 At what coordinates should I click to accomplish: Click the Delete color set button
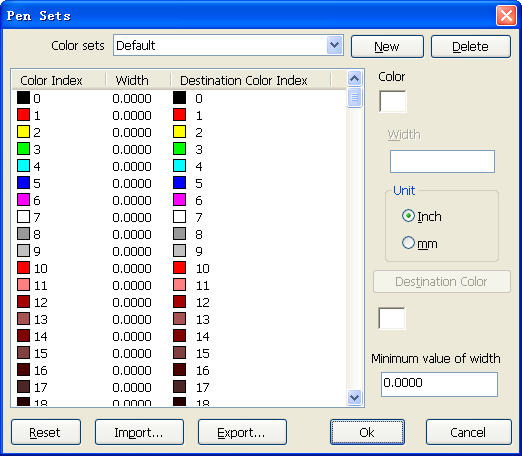[x=471, y=47]
